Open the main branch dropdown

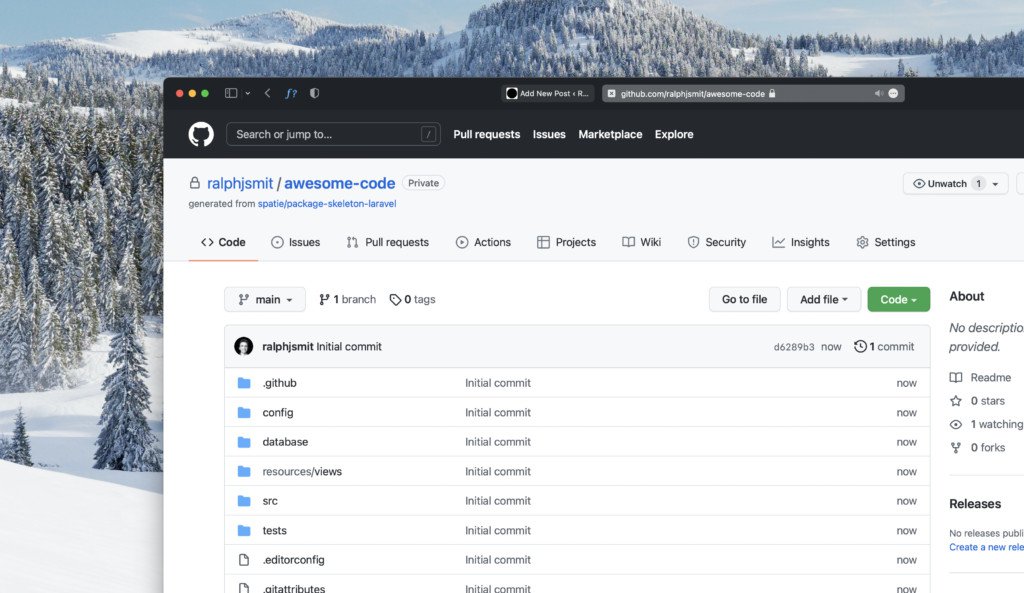click(x=264, y=299)
